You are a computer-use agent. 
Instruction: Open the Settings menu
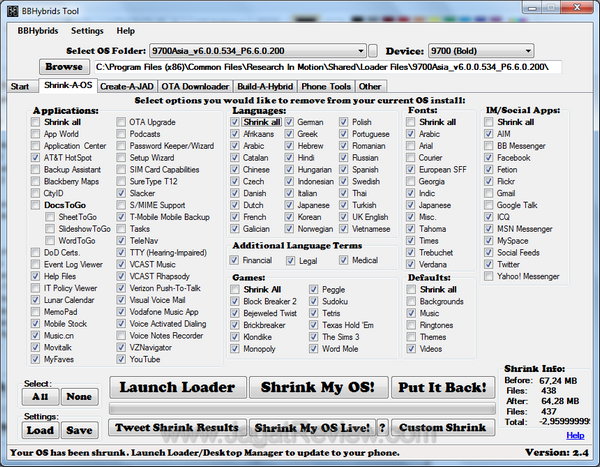point(87,31)
